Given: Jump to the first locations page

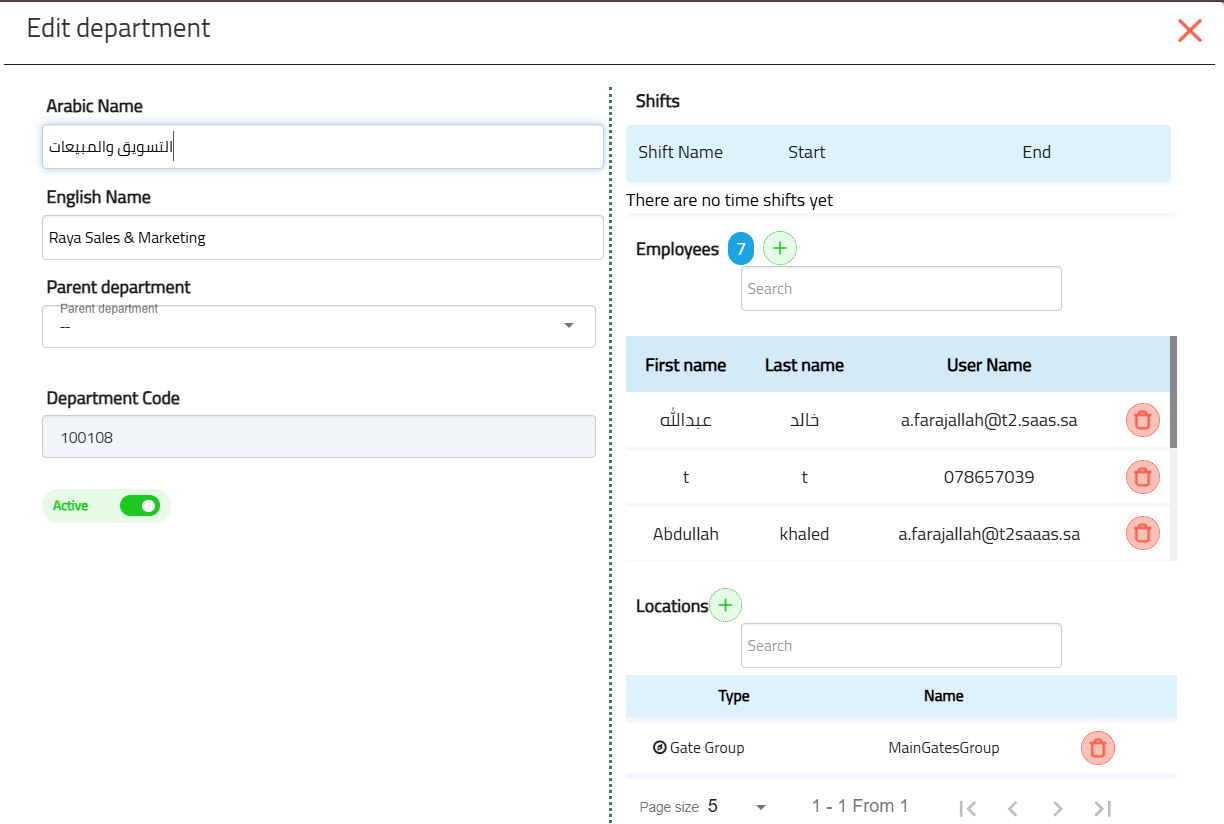Looking at the screenshot, I should tap(967, 808).
